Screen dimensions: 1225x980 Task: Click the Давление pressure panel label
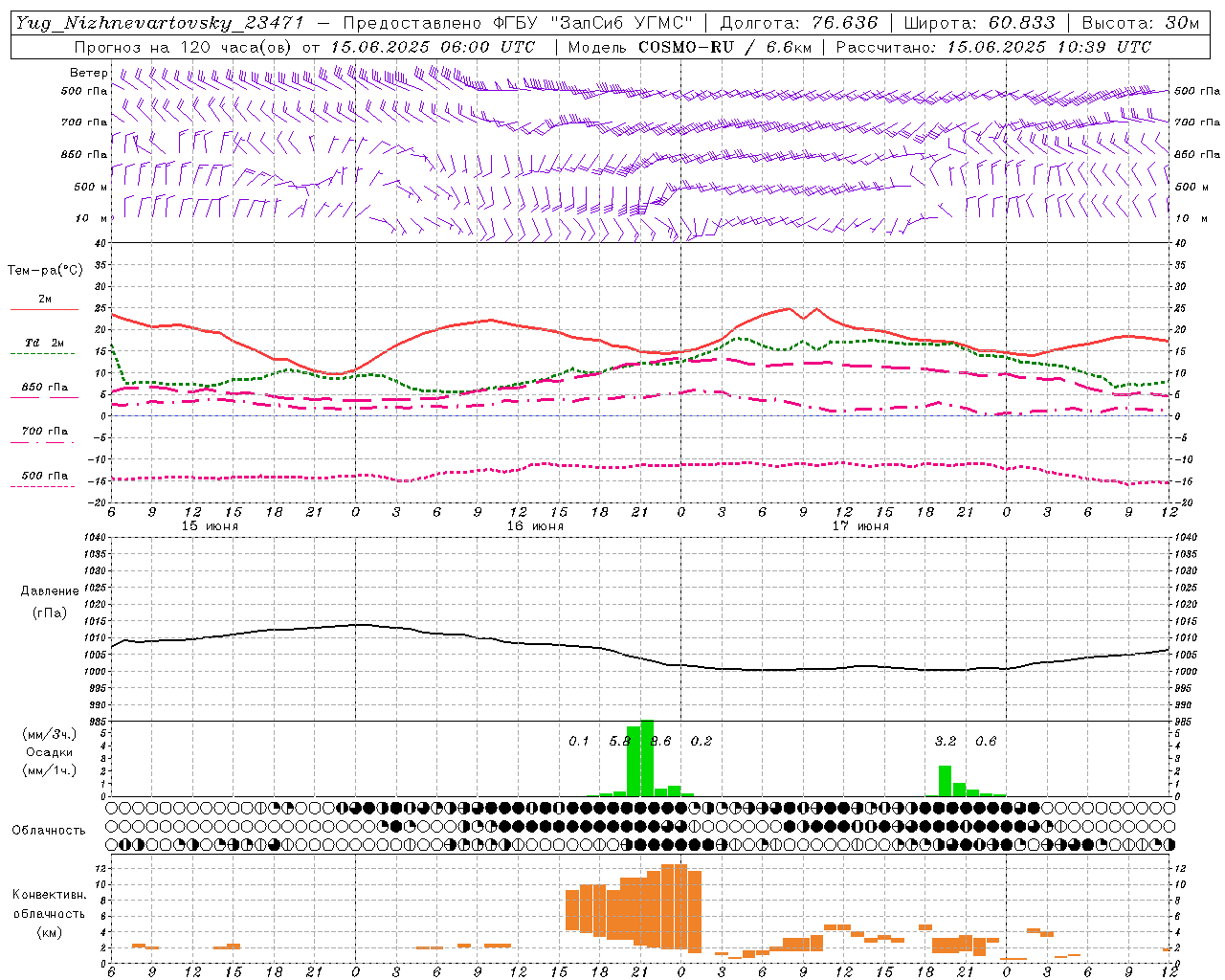tap(50, 590)
